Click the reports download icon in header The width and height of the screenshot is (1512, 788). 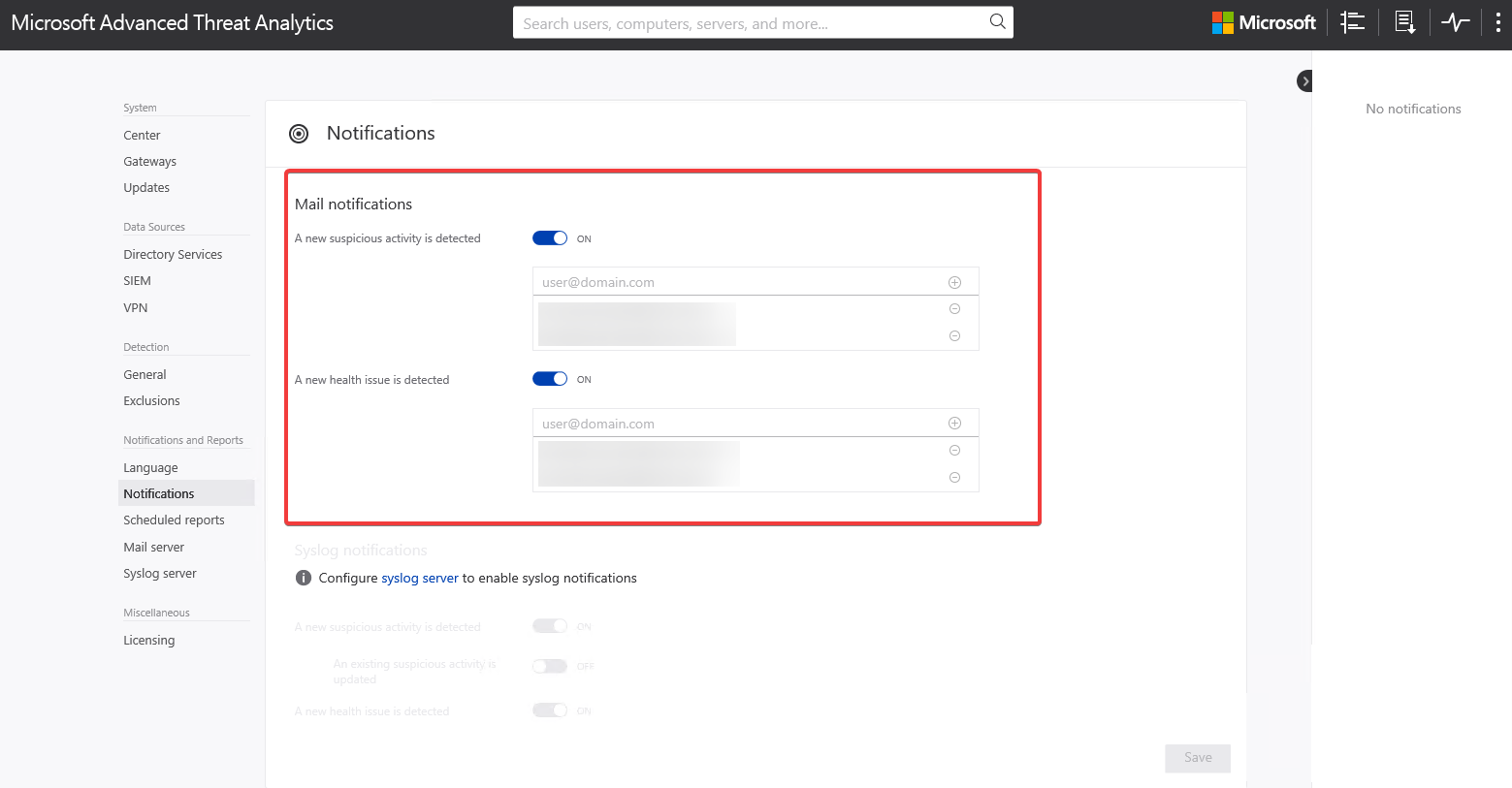pyautogui.click(x=1404, y=22)
